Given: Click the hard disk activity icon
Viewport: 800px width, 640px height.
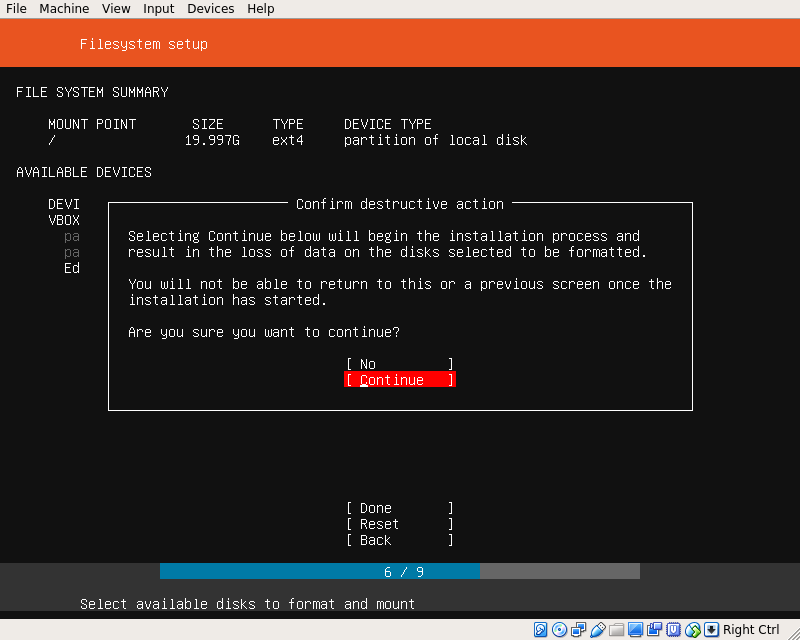Looking at the screenshot, I should pyautogui.click(x=541, y=630).
